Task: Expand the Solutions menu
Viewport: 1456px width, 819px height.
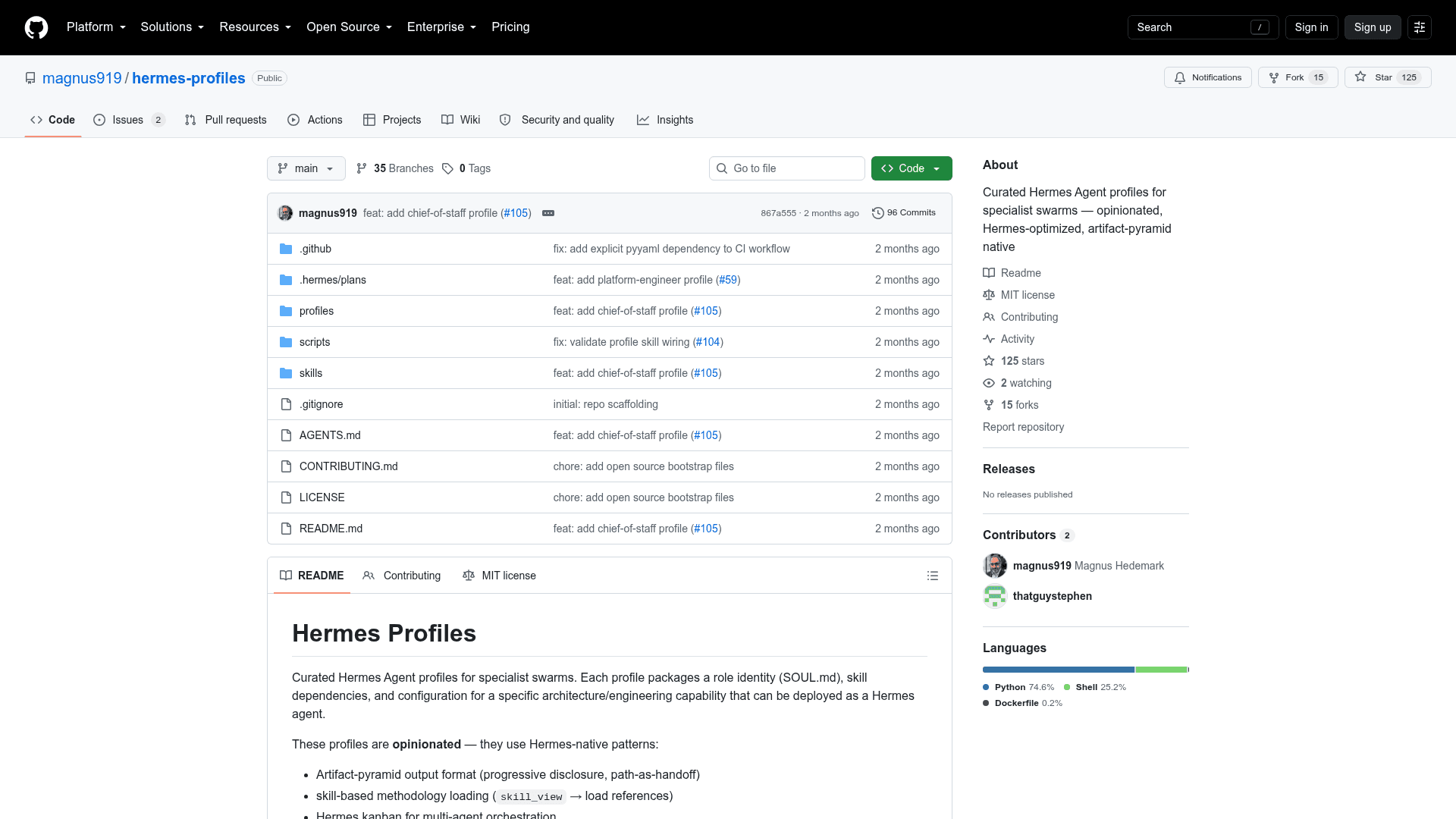Action: 172,27
